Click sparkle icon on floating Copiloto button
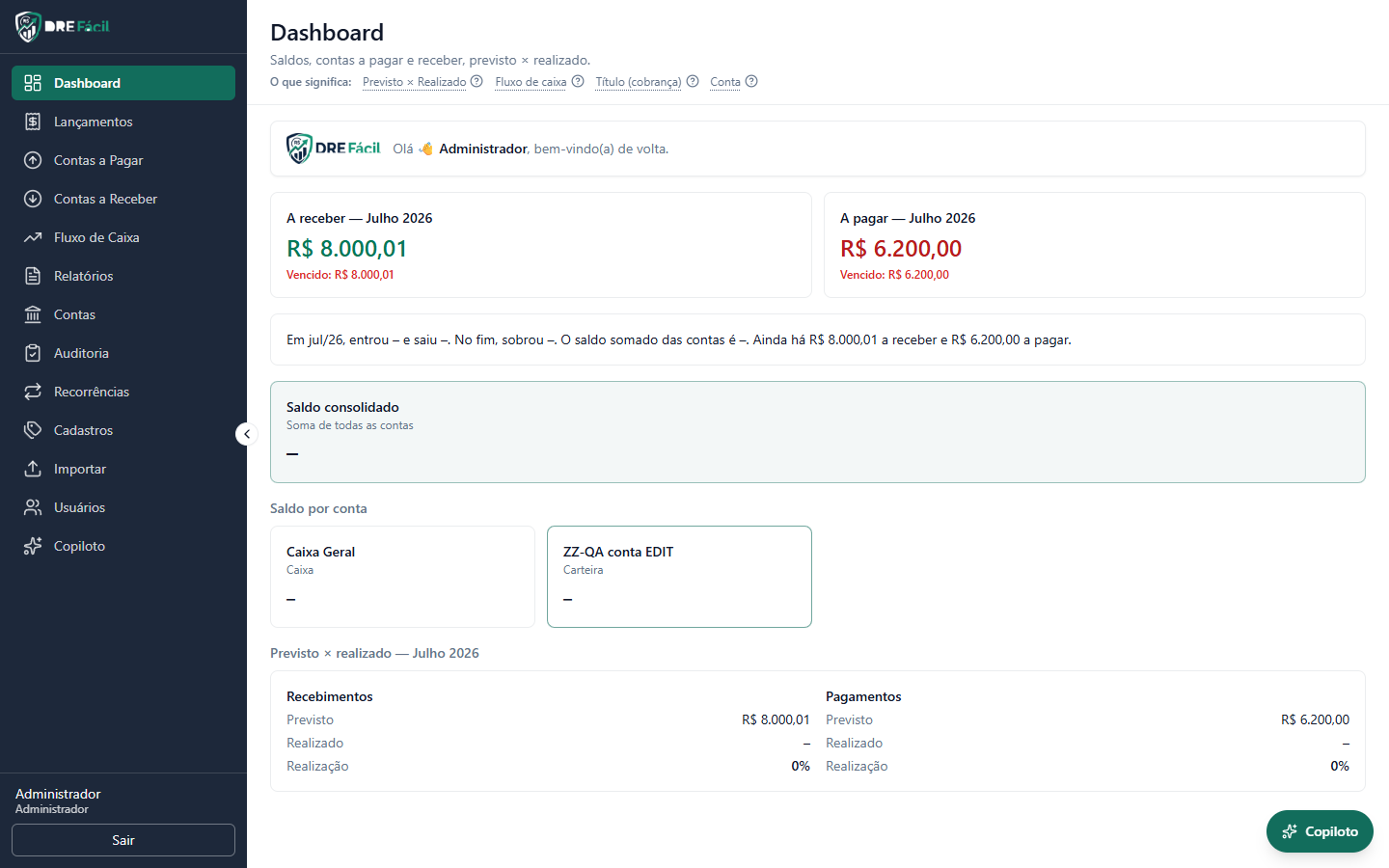Screen dimensions: 1389x868 pos(1290,831)
